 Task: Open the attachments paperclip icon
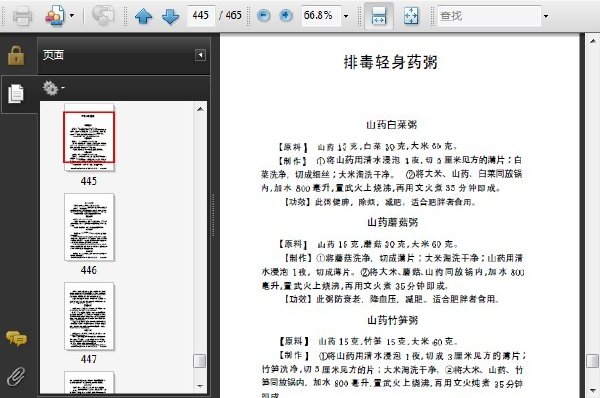[x=16, y=377]
